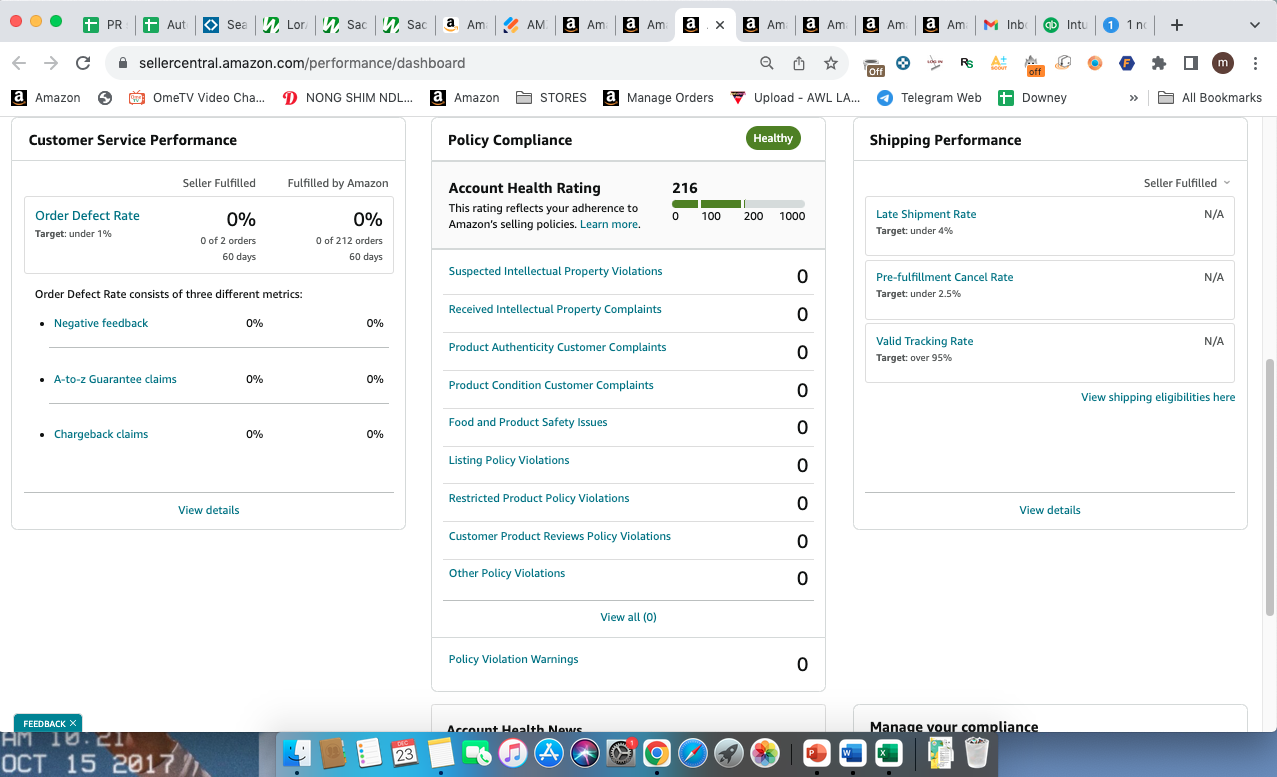Open the Negative feedback metric
The image size is (1277, 777).
tap(101, 323)
